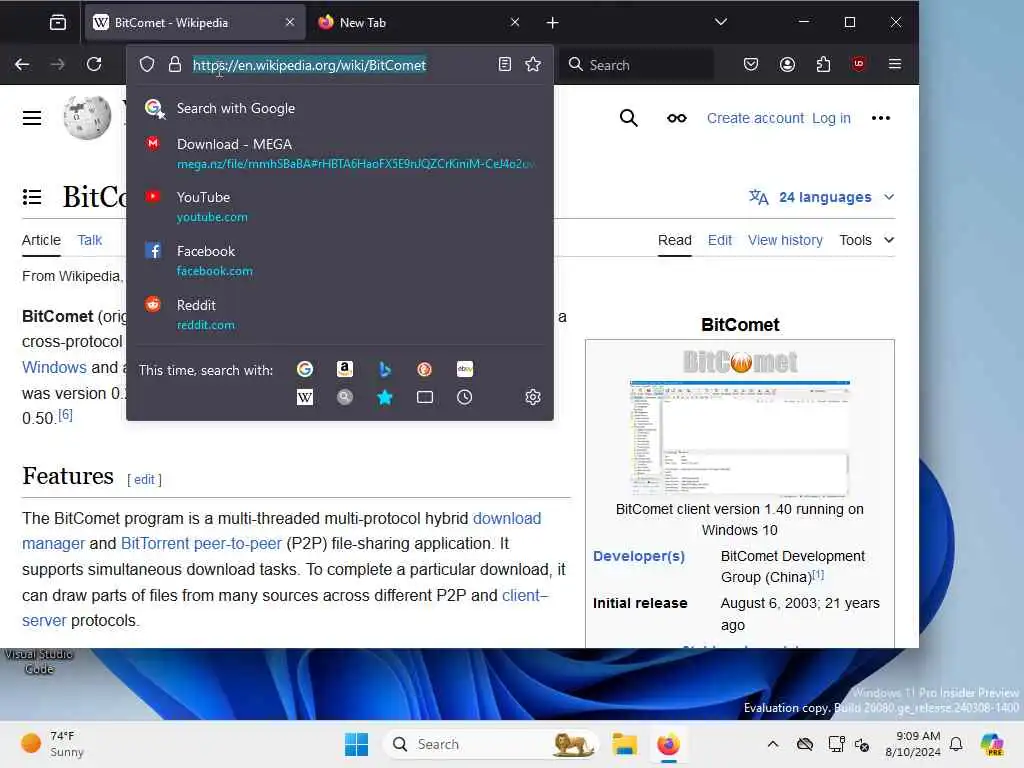Search this time with Google engine icon
The image size is (1024, 768).
[305, 369]
